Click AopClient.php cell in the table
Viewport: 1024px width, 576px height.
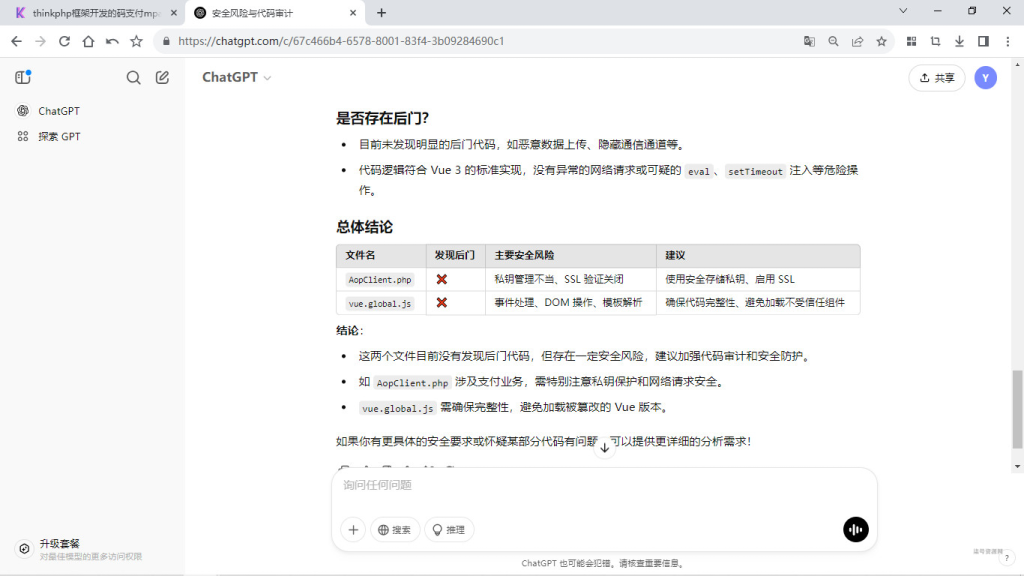point(379,280)
